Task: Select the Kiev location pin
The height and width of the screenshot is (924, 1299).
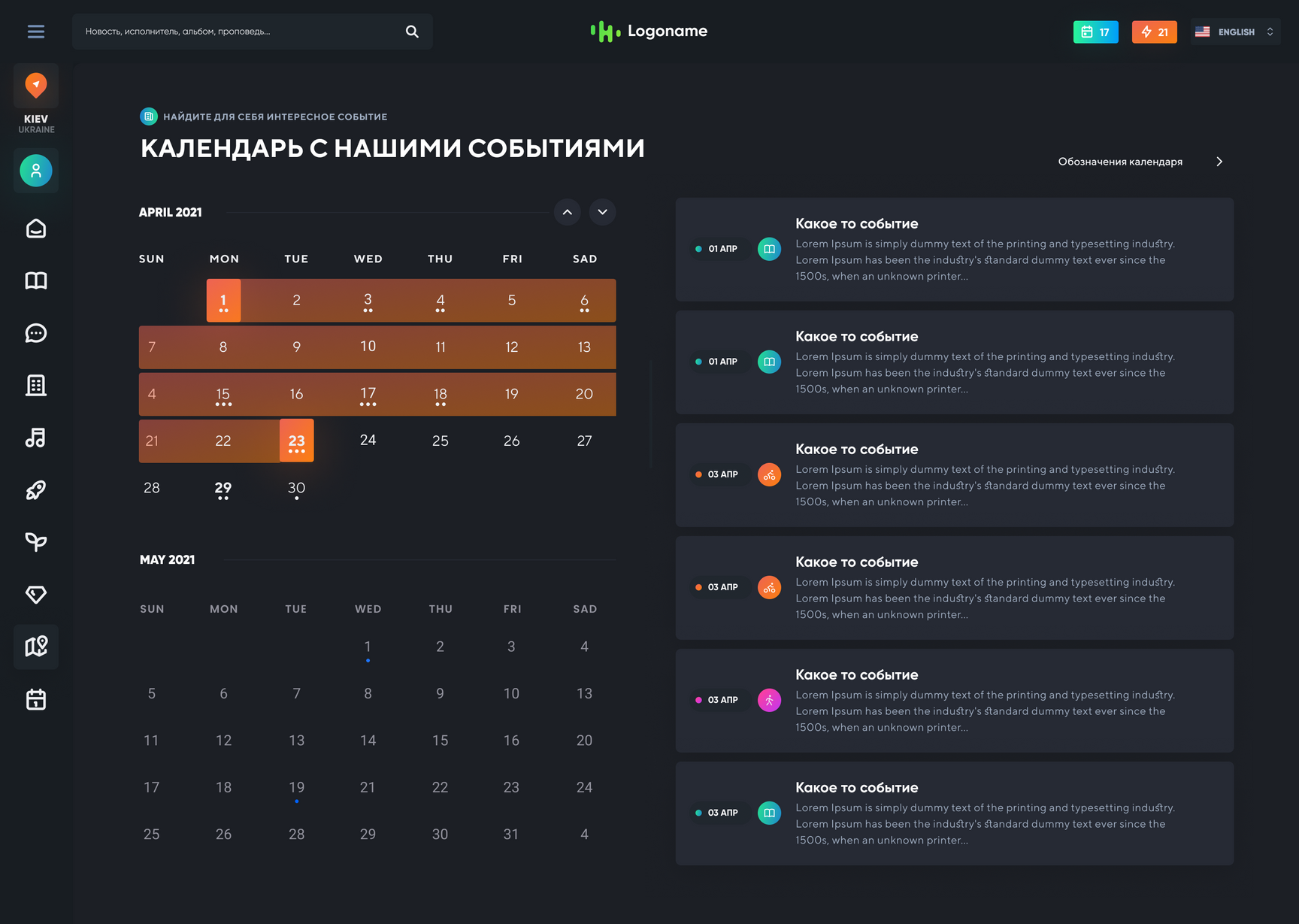Action: click(36, 86)
